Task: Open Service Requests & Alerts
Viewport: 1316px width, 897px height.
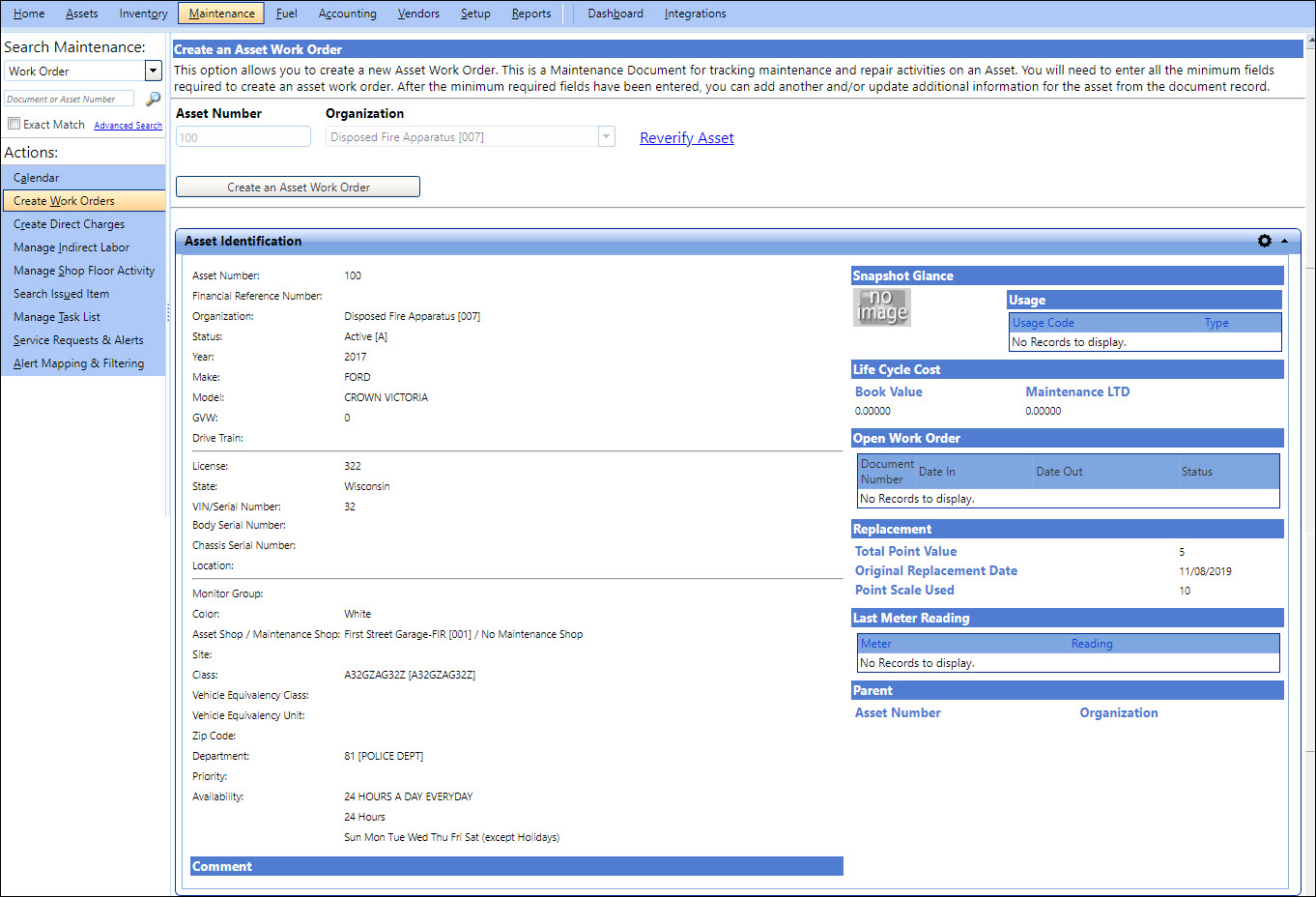Action: (83, 340)
